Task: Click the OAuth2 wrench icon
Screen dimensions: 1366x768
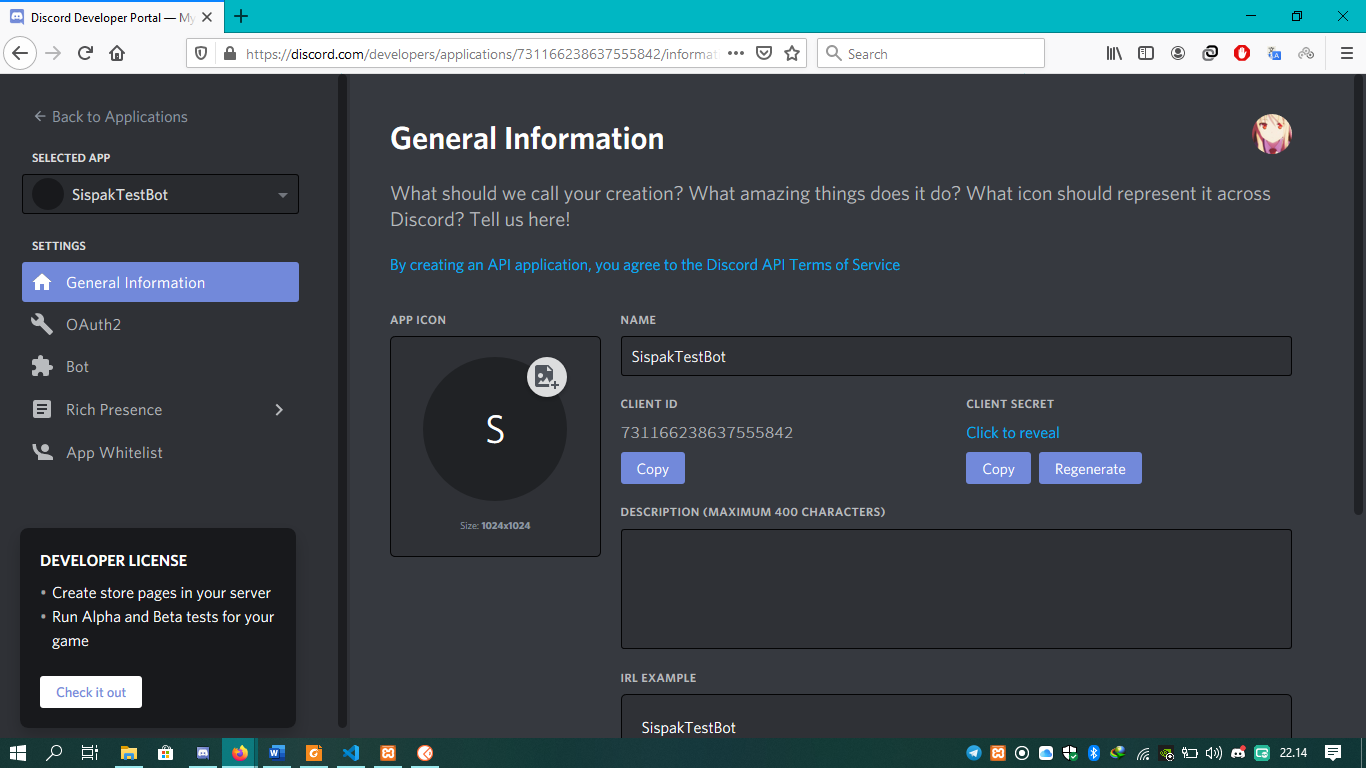Action: 42,325
